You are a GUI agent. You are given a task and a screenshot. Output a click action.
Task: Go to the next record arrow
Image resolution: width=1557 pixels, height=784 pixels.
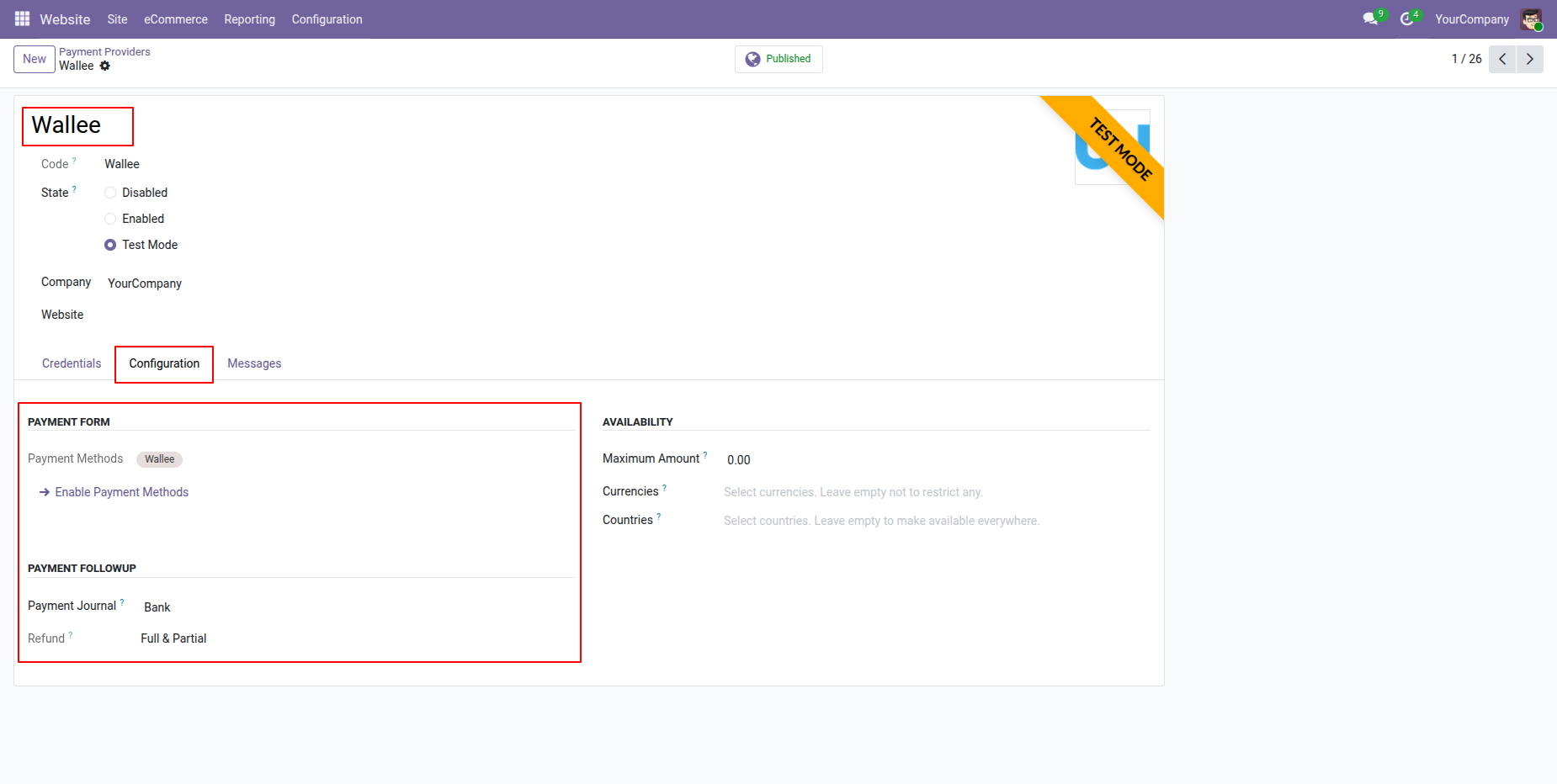[1530, 59]
